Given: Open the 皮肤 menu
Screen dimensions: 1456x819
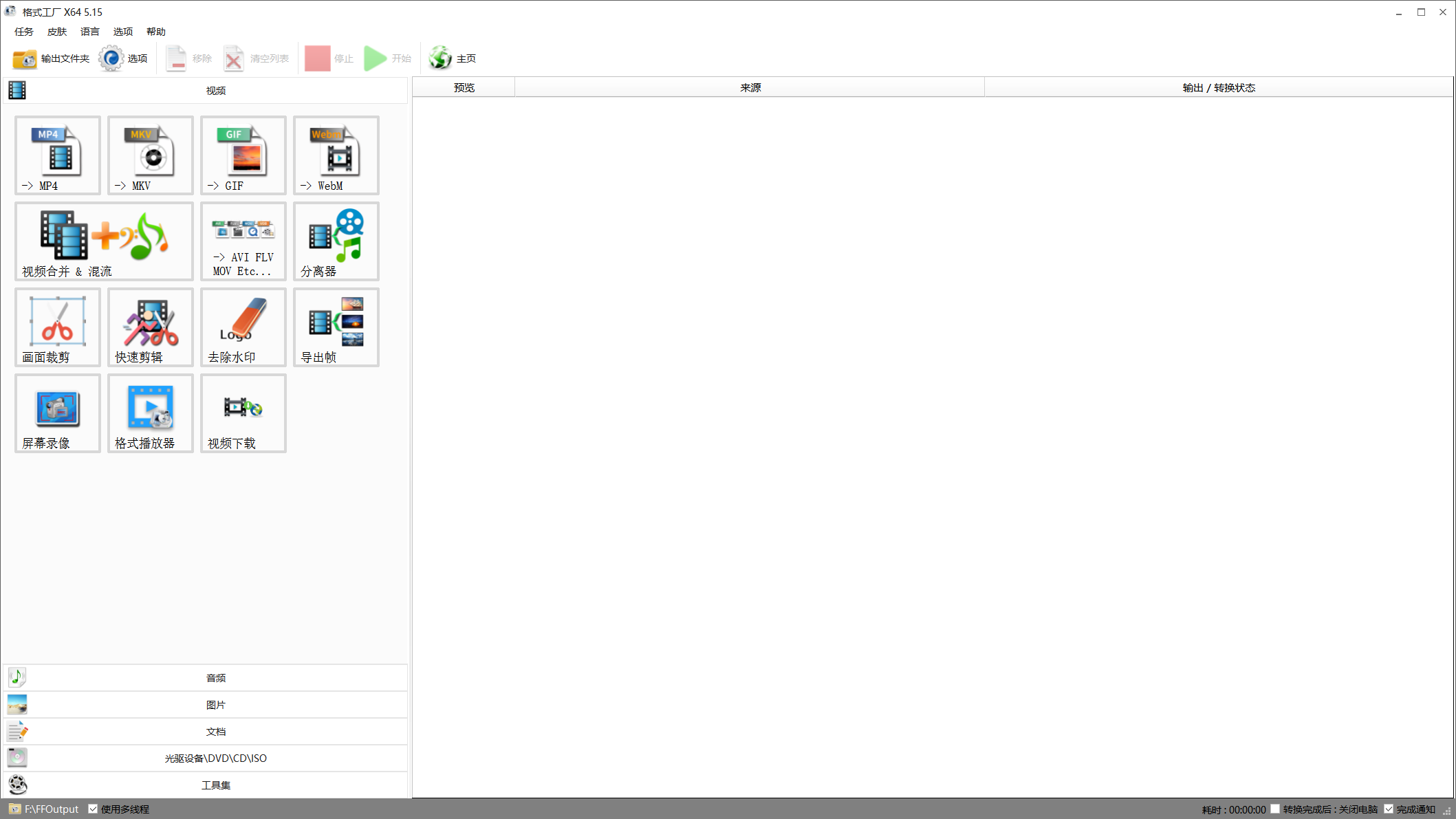Looking at the screenshot, I should click(57, 32).
